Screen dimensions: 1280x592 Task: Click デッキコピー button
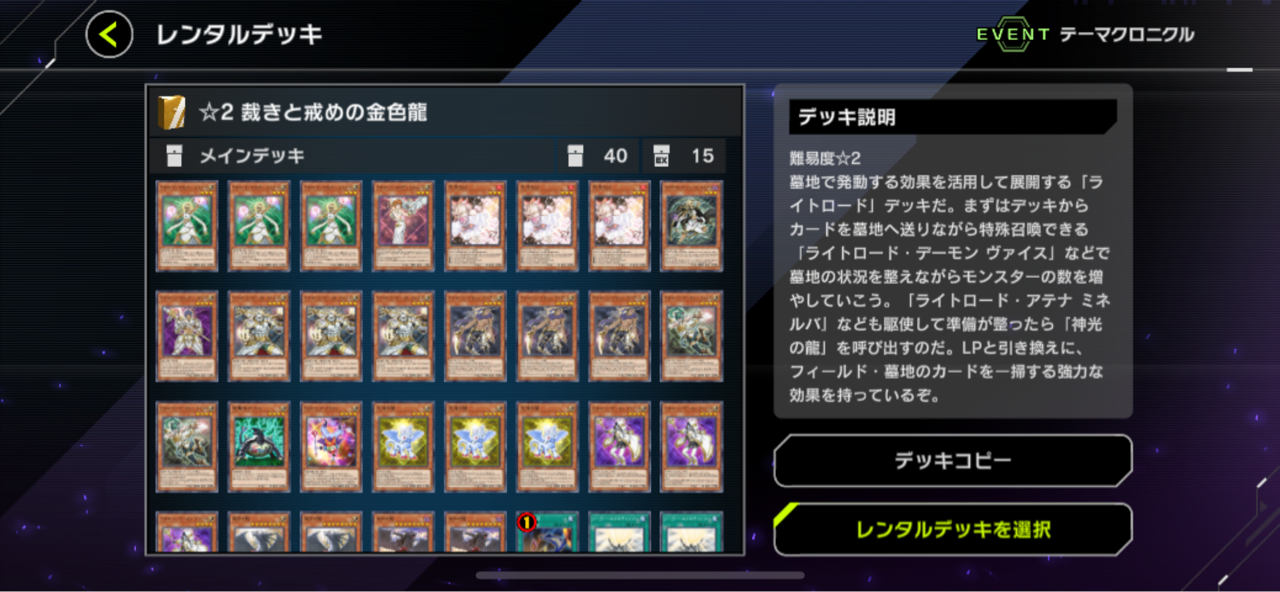953,461
